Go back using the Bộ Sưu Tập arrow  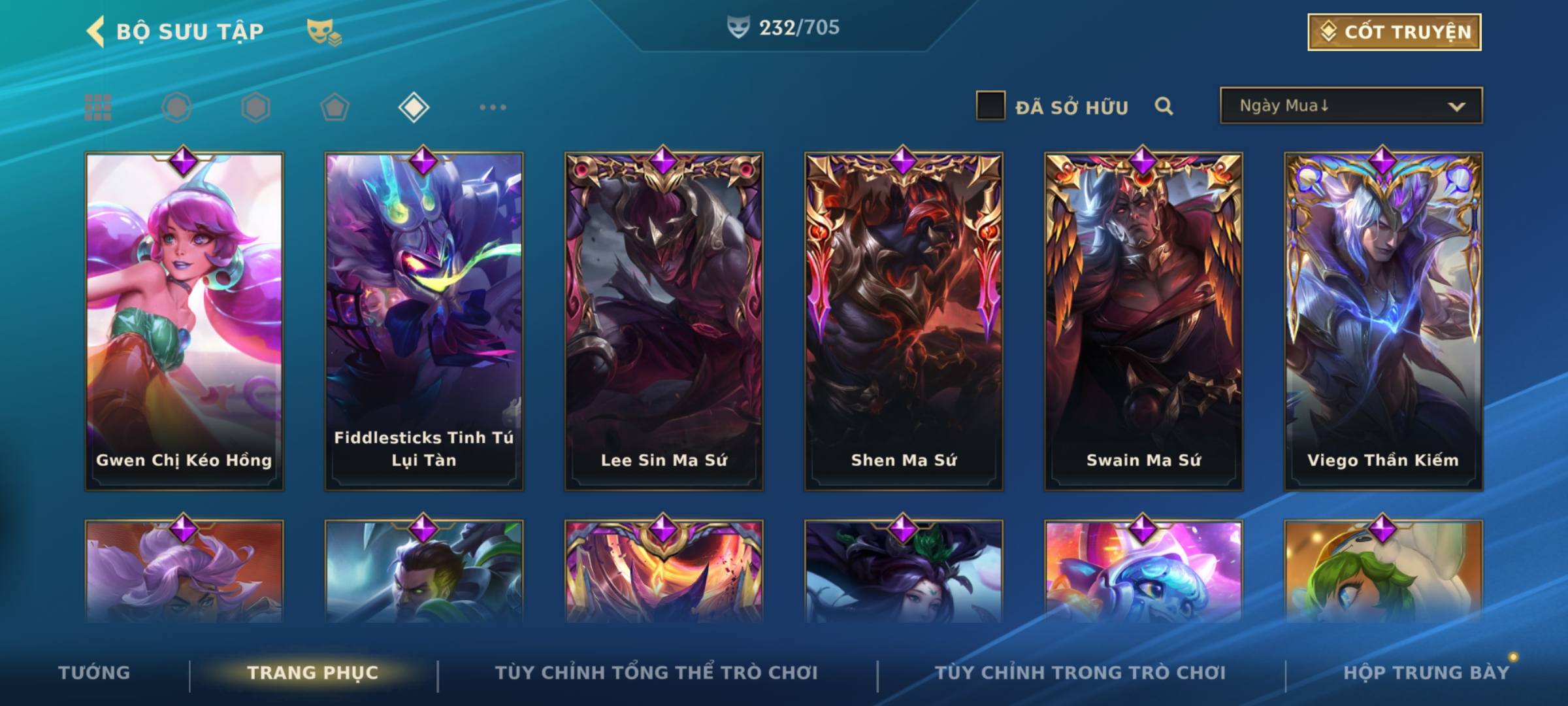click(95, 31)
